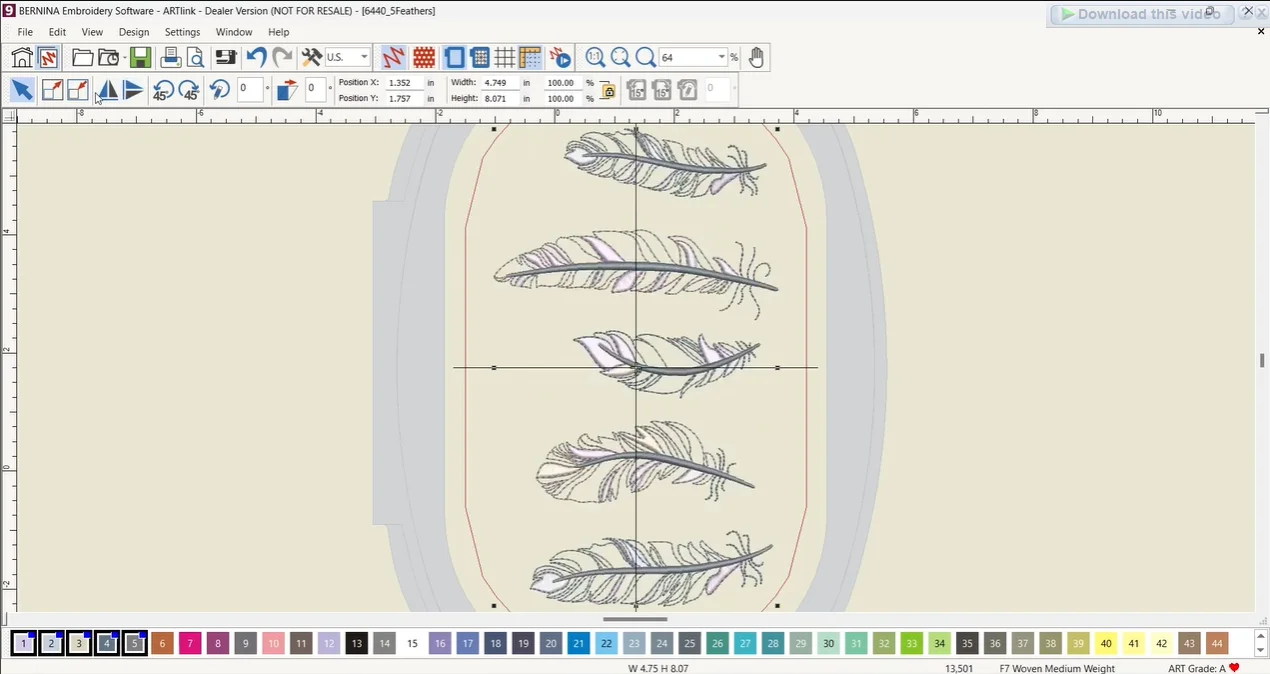Open the View menu
The width and height of the screenshot is (1270, 674).
92,32
